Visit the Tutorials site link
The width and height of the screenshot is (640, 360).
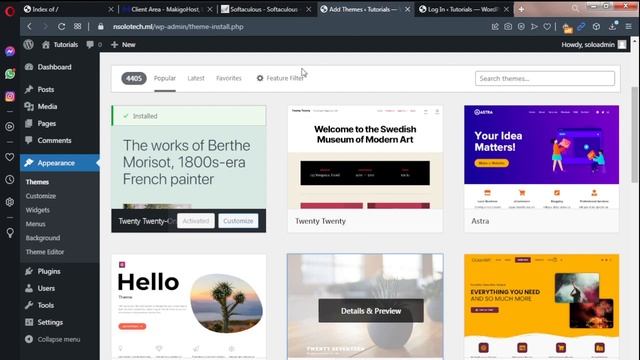(60, 44)
